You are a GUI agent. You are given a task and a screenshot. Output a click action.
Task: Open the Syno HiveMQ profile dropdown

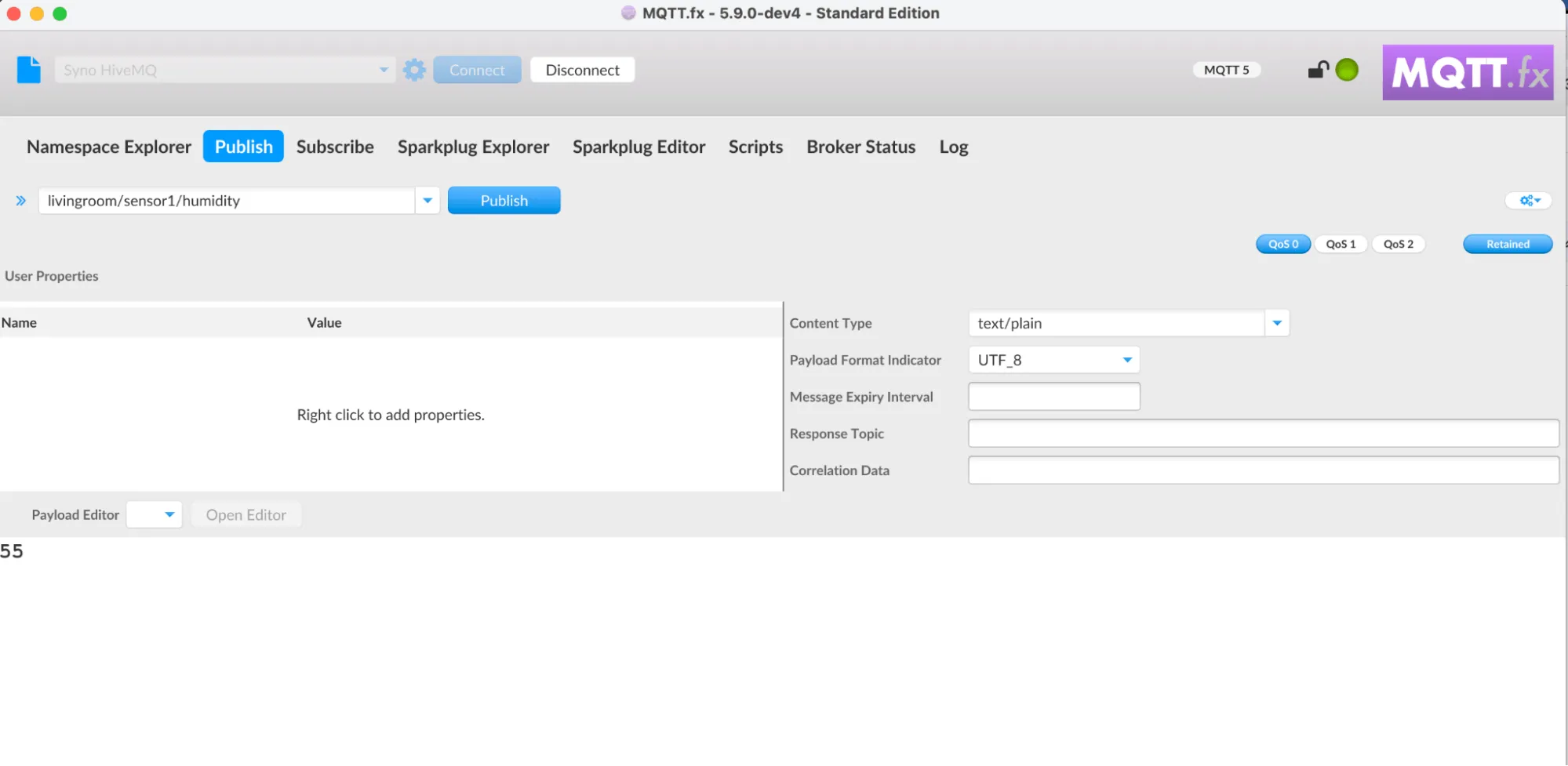(225, 70)
